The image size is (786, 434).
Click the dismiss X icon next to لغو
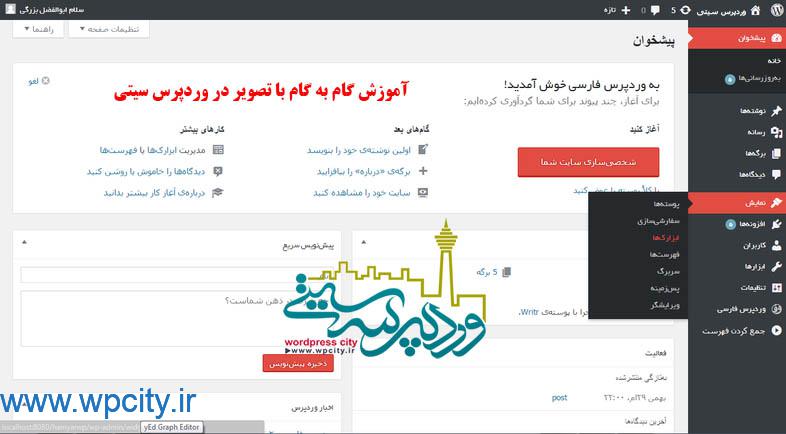[46, 81]
